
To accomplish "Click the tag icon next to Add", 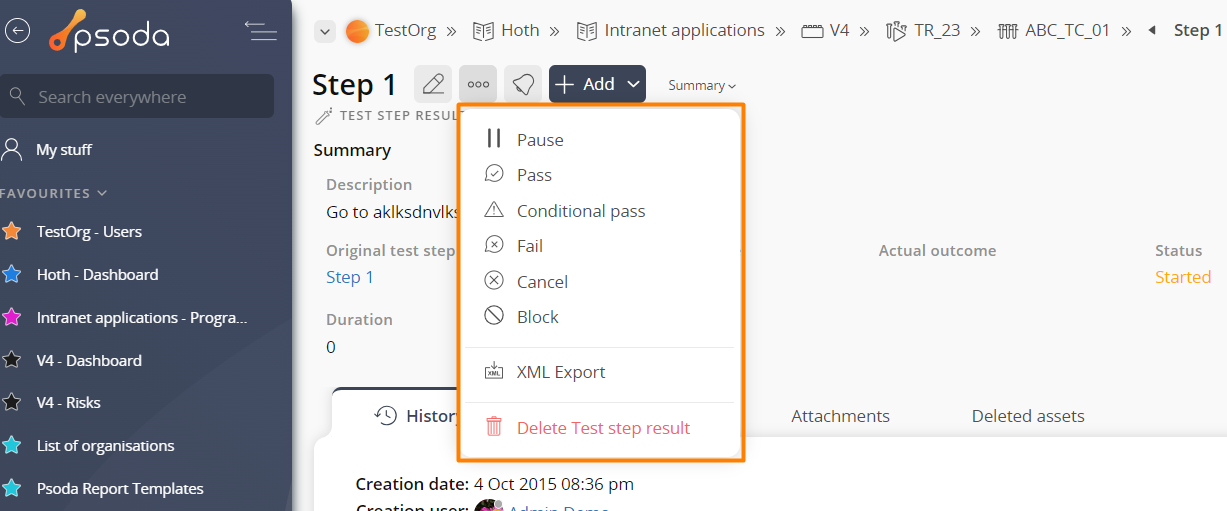I will [523, 84].
